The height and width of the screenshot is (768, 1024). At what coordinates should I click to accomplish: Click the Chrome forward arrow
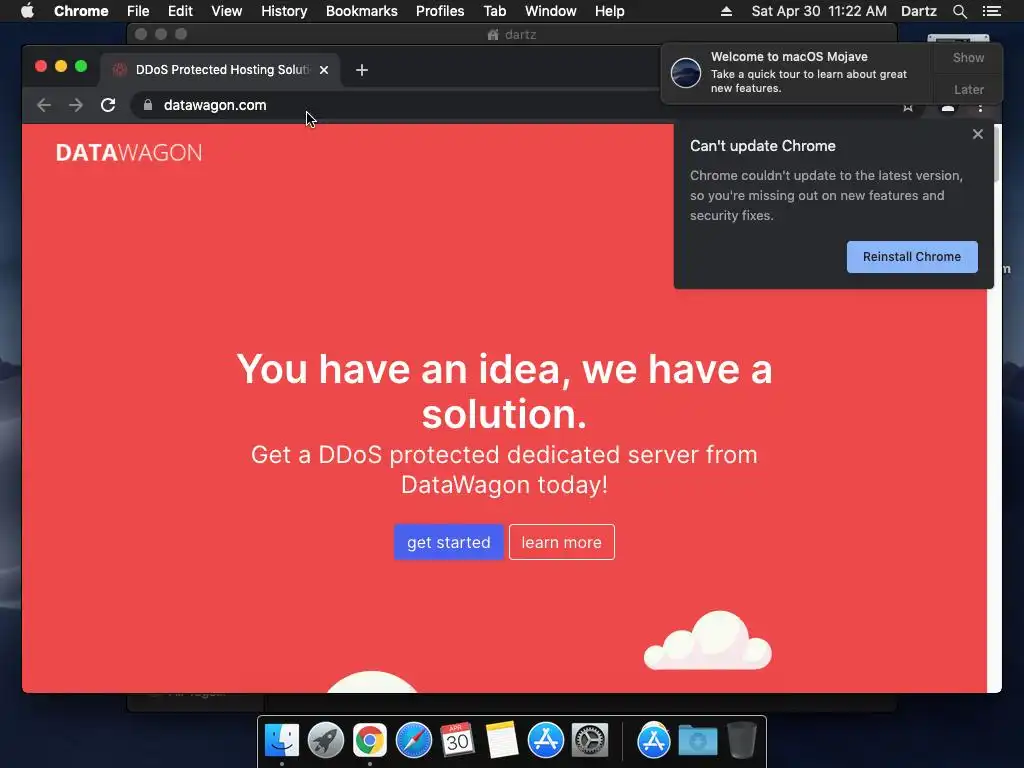coord(76,105)
